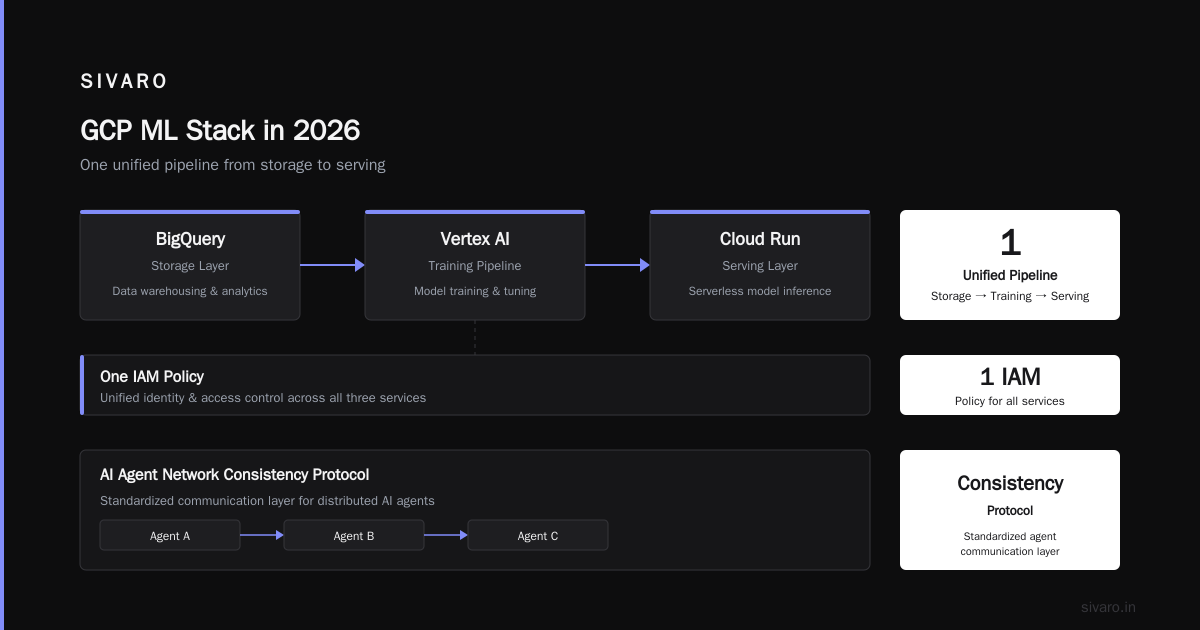Viewport: 1200px width, 630px height.
Task: Click "Training Pipeline" under Vertex AI
Action: click(x=475, y=266)
